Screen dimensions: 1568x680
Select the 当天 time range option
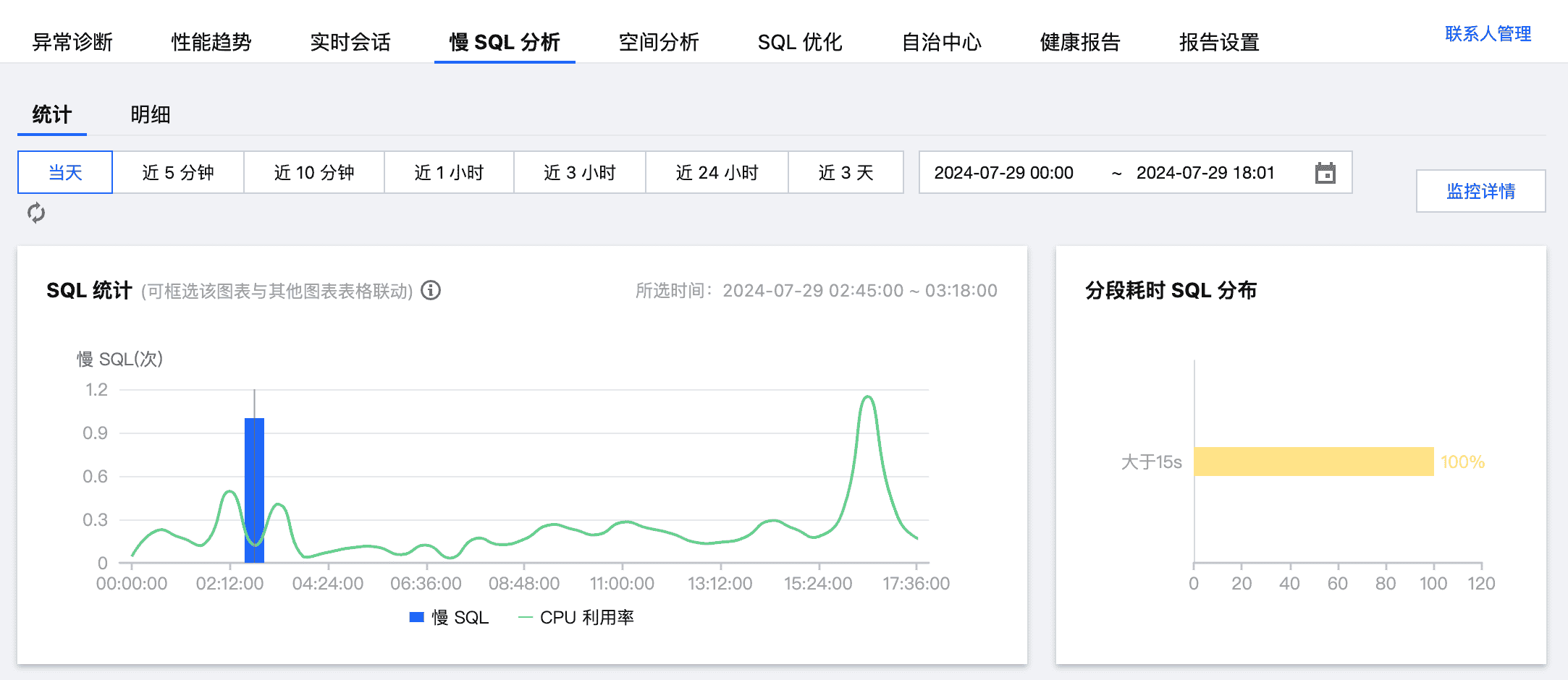(65, 172)
